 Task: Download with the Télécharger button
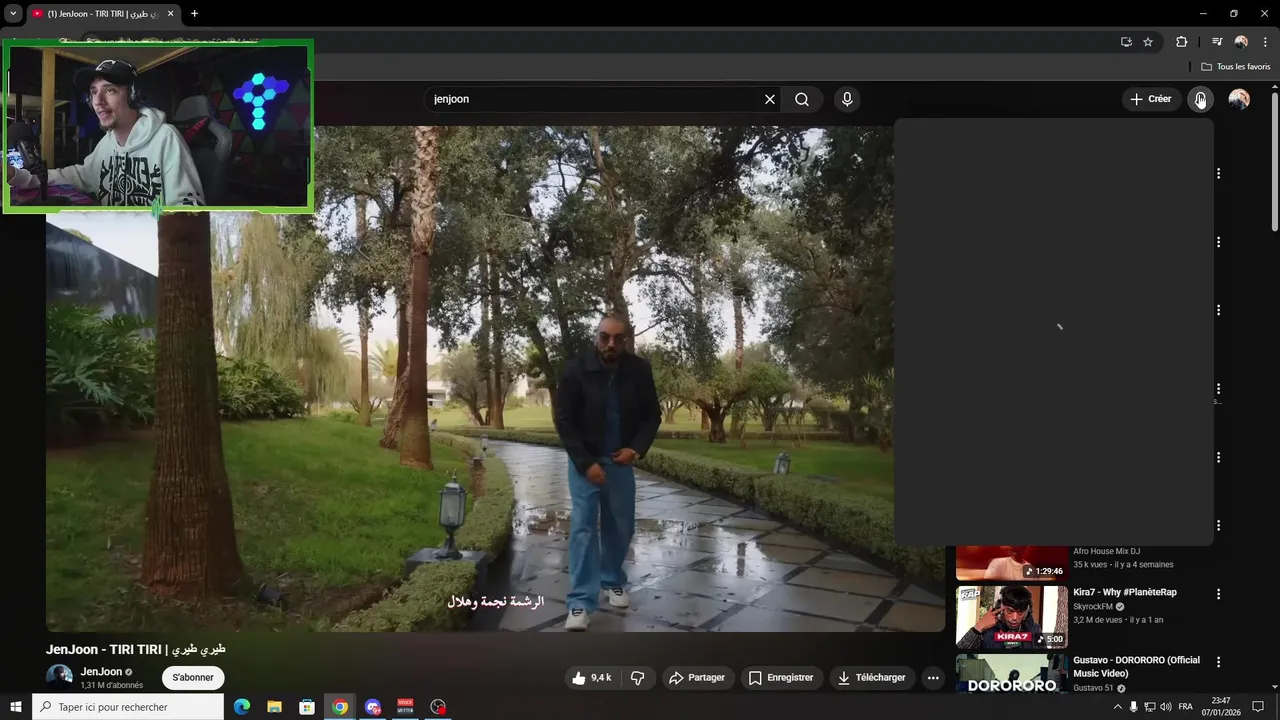[872, 678]
